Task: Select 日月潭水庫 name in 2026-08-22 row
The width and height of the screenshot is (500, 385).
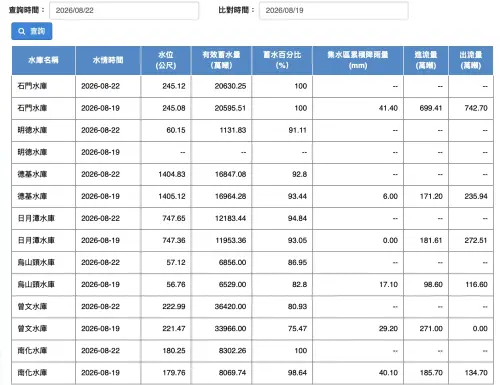Action: [x=36, y=218]
